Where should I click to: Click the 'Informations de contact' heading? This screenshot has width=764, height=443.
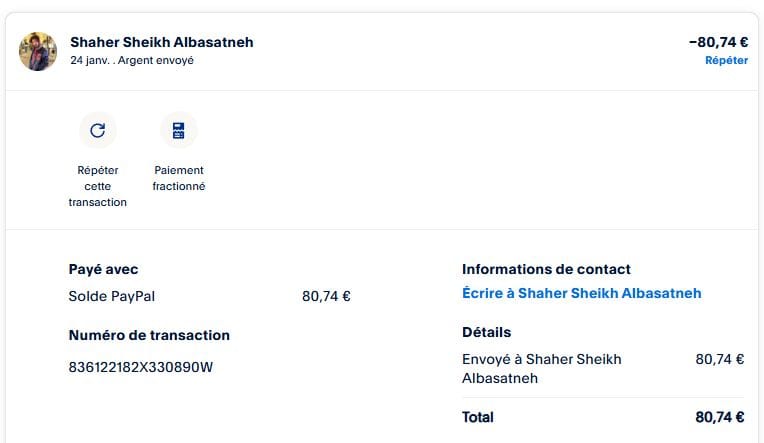[546, 269]
